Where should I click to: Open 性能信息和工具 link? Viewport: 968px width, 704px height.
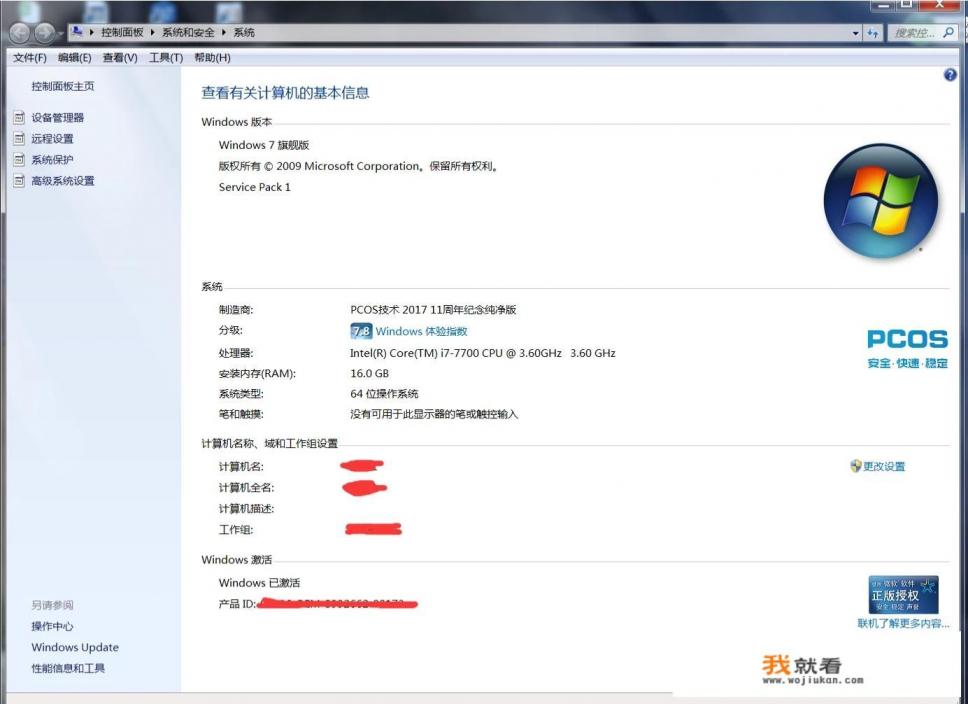pyautogui.click(x=69, y=668)
